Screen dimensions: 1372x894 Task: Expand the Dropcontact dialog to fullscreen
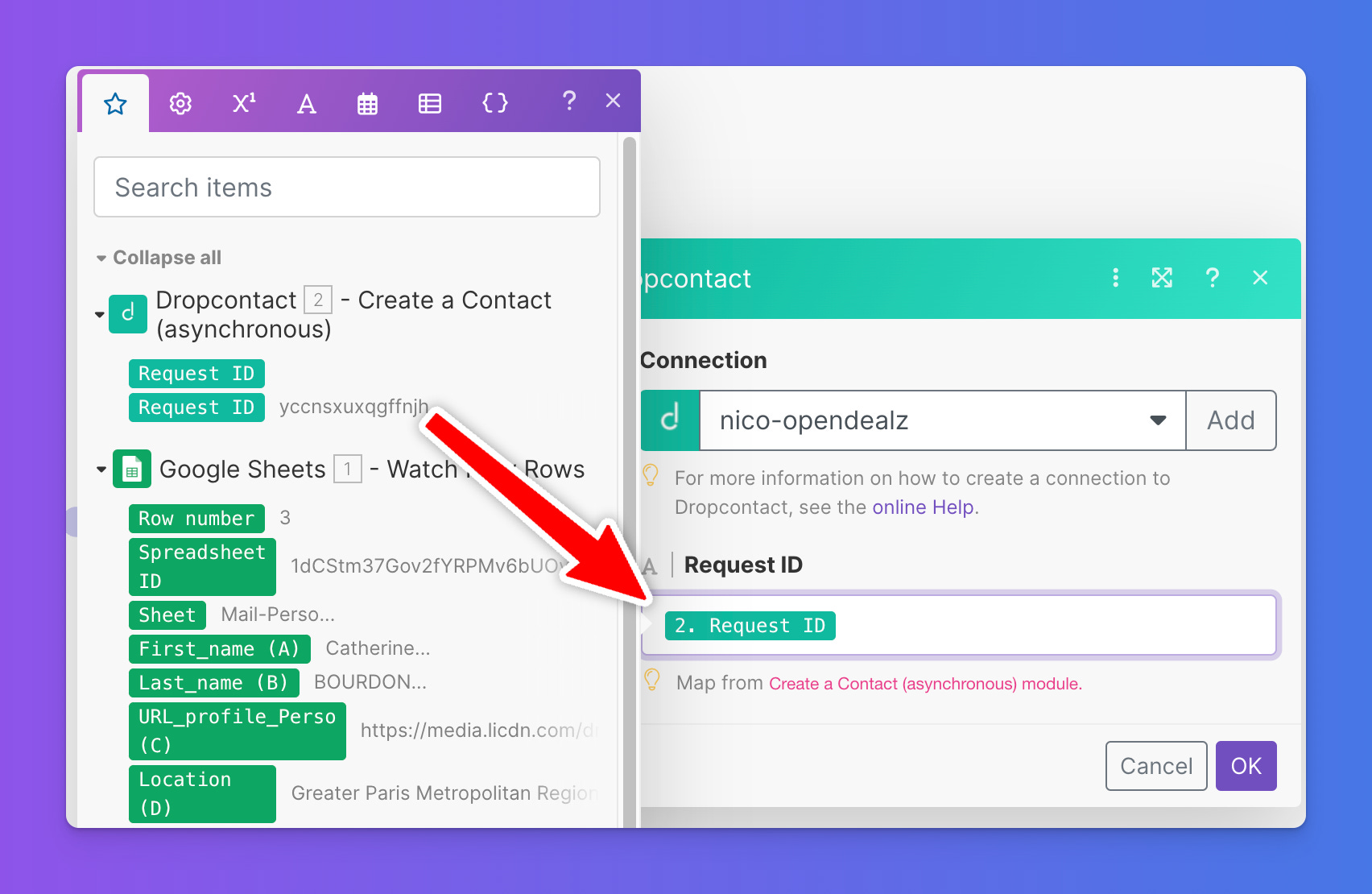click(x=1162, y=278)
